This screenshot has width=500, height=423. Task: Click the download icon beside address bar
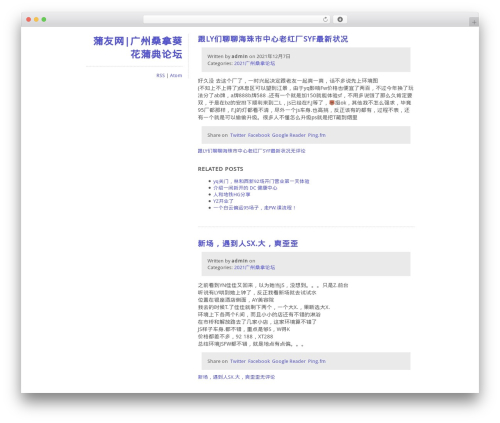[x=340, y=19]
